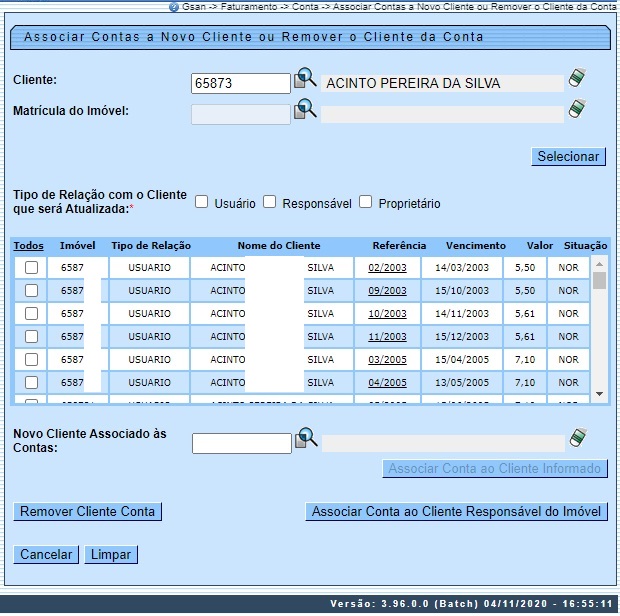Click the search icon beside Cliente field
The width and height of the screenshot is (620, 616).
[x=304, y=80]
